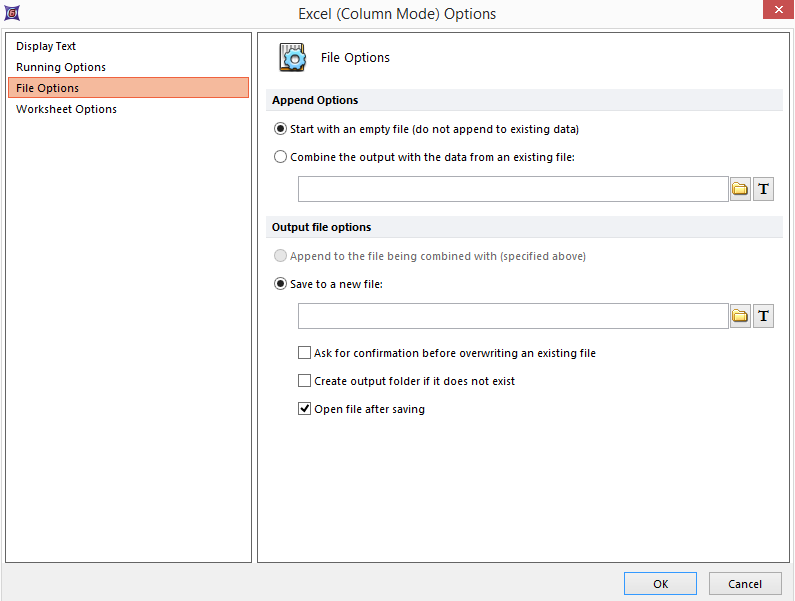Select Save to a new file radio
The width and height of the screenshot is (795, 601).
(280, 284)
